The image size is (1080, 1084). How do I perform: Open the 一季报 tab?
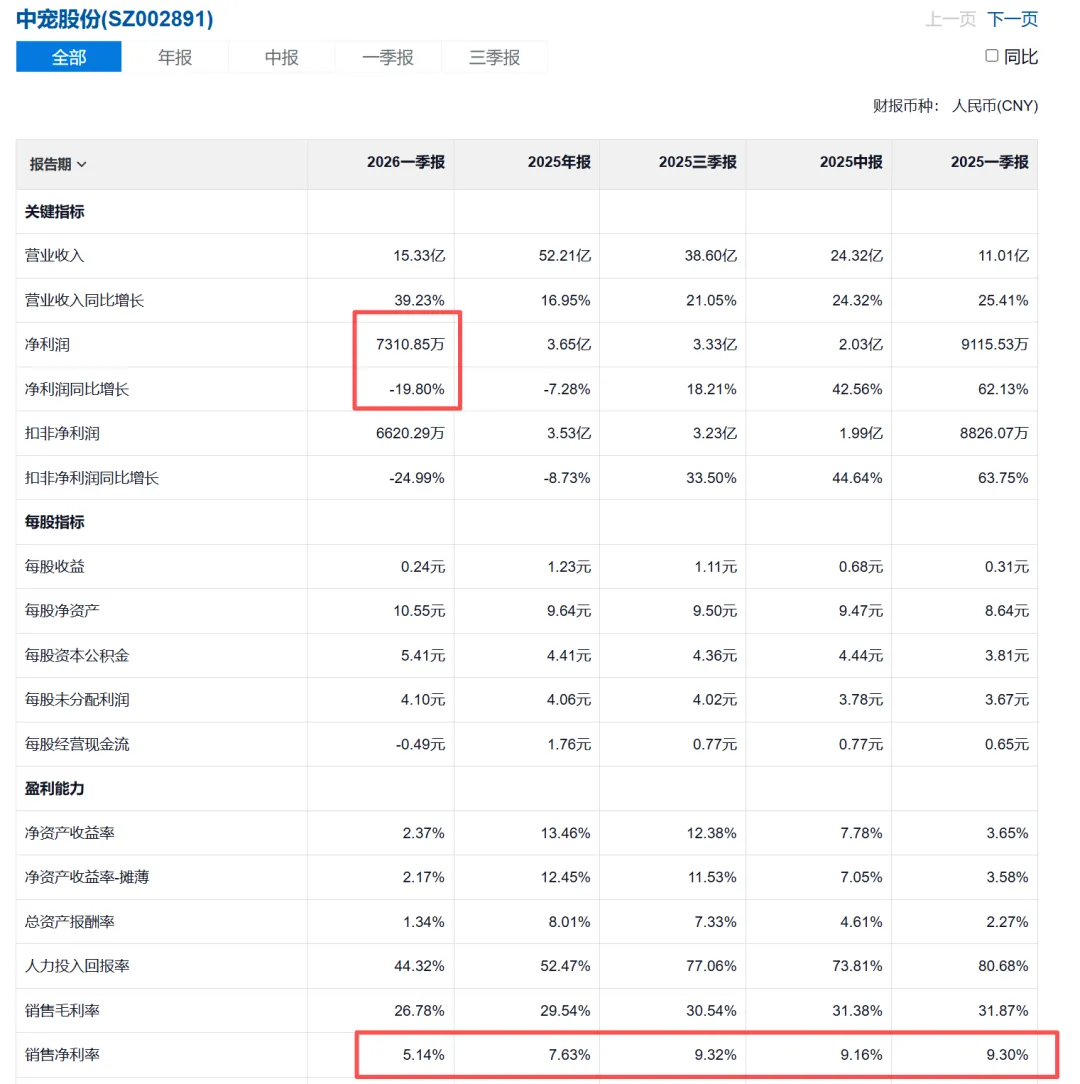tap(388, 57)
